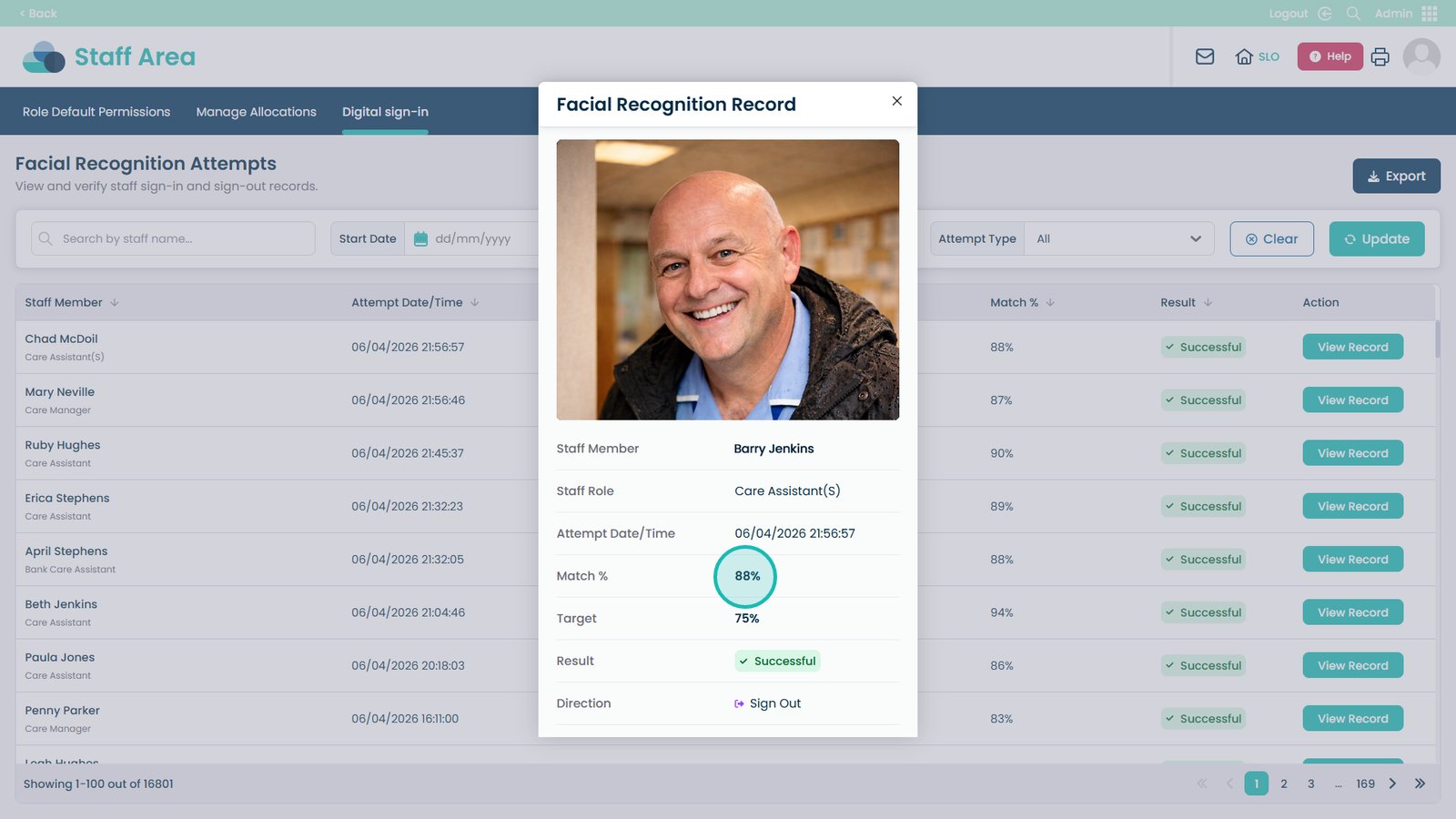1456x819 pixels.
Task: Click the Update button
Action: click(x=1376, y=238)
